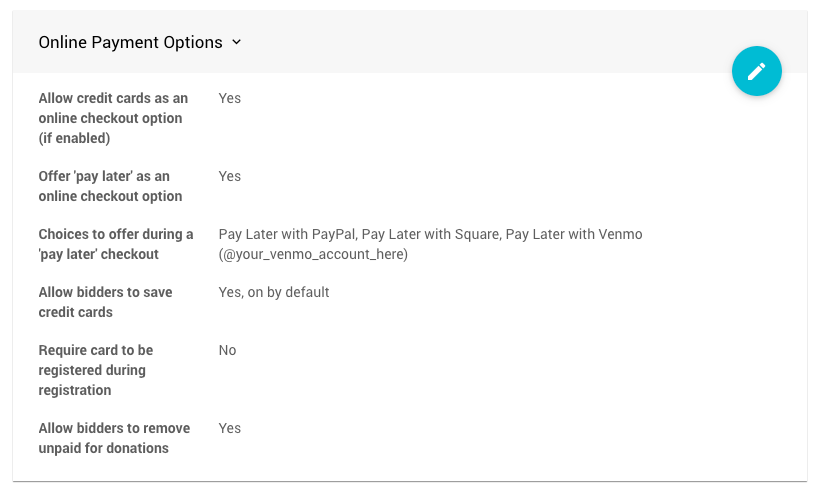Viewport: 818px width, 494px height.
Task: Select the 'Allow bidders to remove unpaid for donations' label
Action: pos(113,438)
